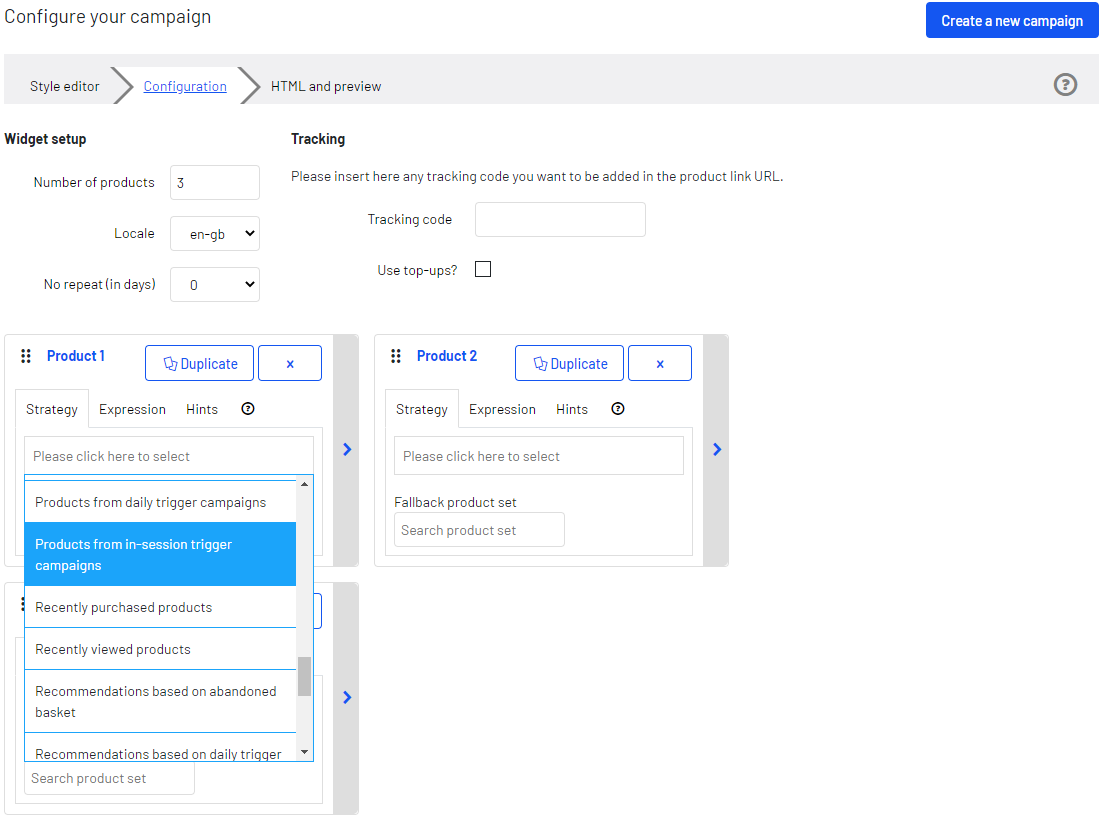The image size is (1102, 816).
Task: Click Create a new campaign
Action: pyautogui.click(x=1011, y=20)
